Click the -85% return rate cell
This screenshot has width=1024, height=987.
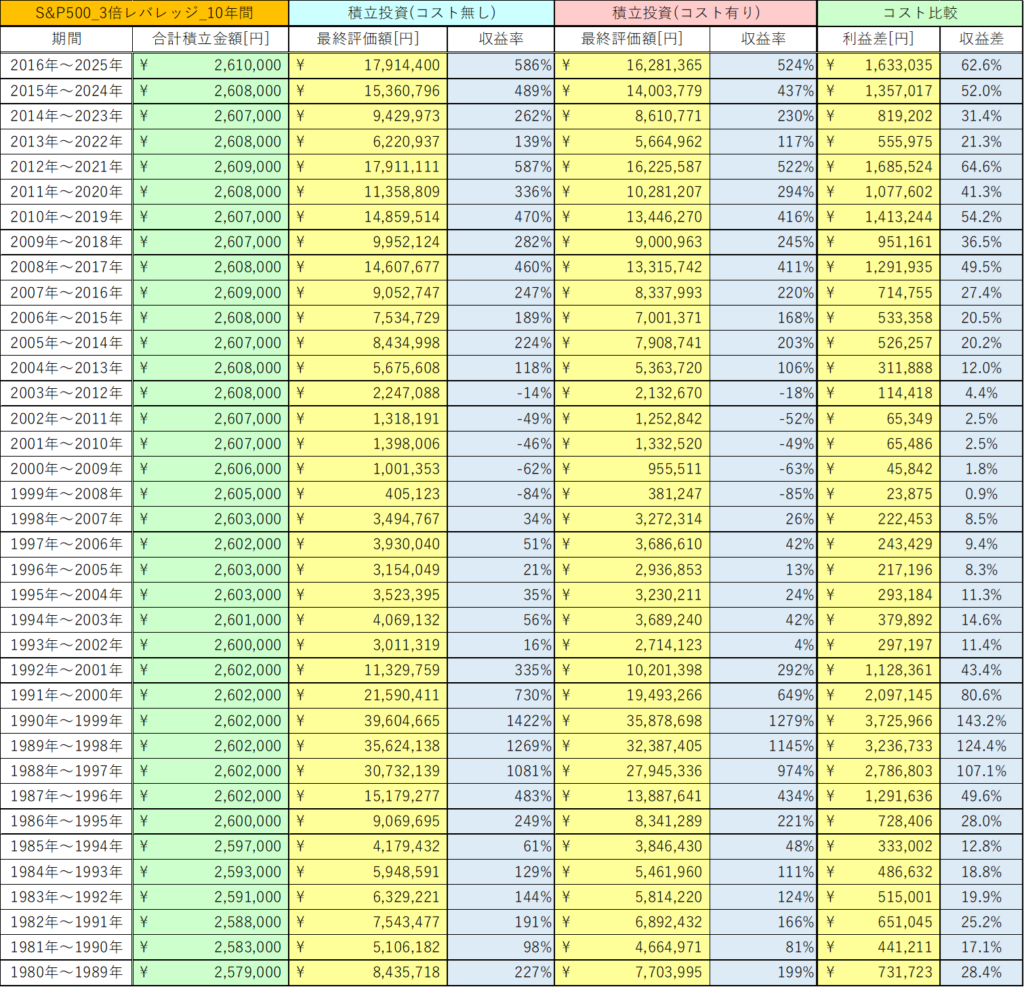point(763,493)
